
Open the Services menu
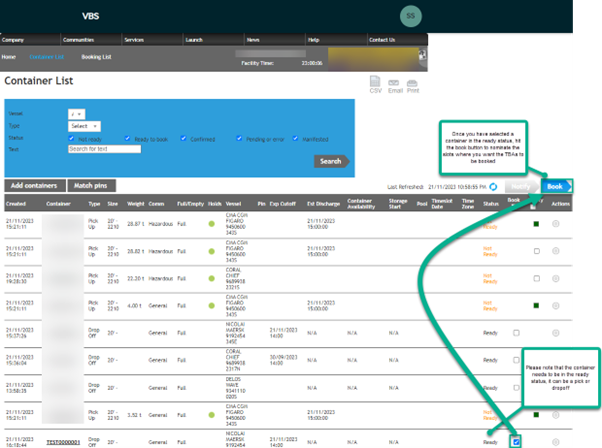point(133,40)
